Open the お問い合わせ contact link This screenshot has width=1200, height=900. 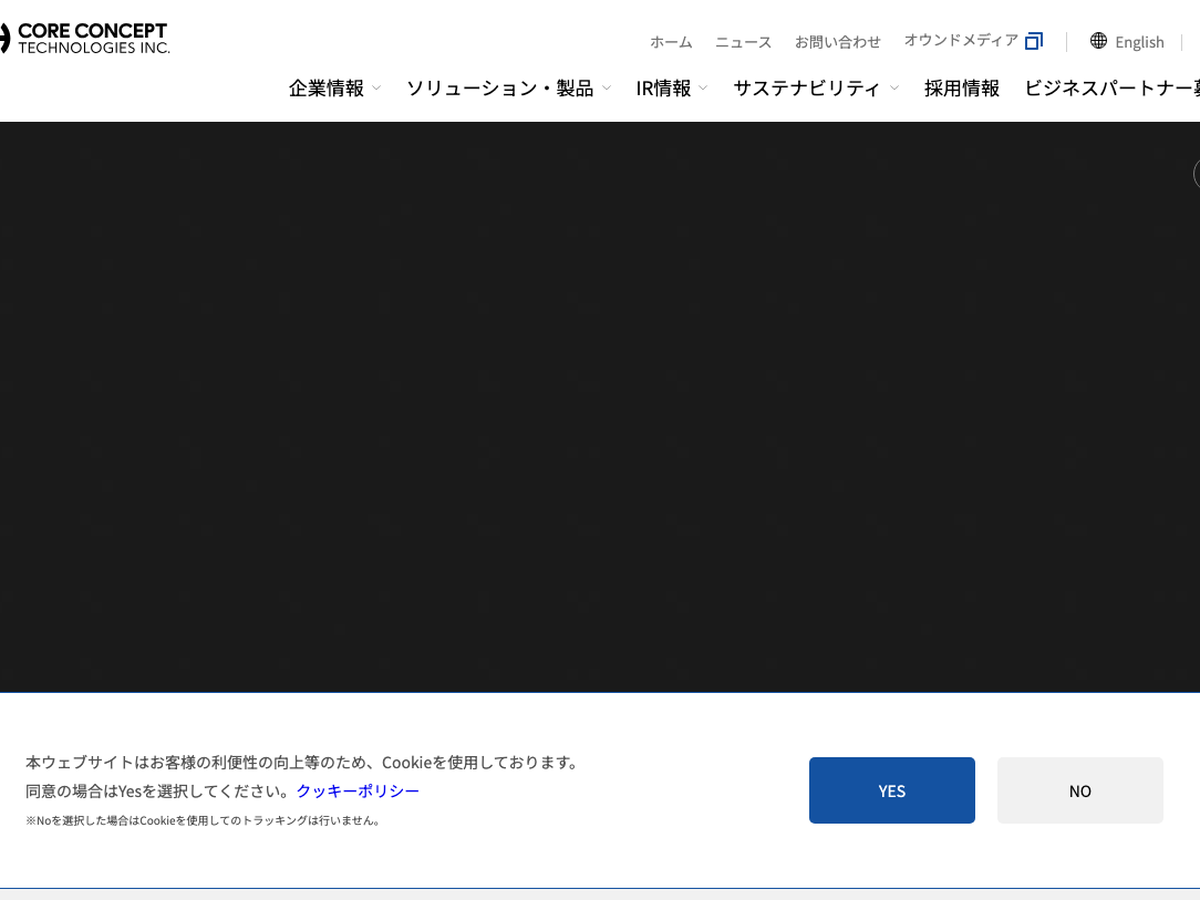(x=837, y=42)
